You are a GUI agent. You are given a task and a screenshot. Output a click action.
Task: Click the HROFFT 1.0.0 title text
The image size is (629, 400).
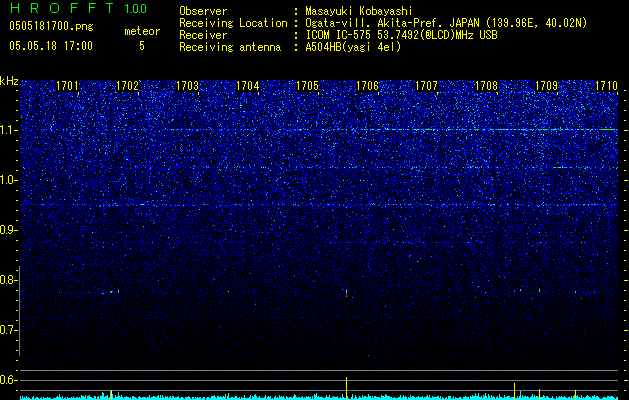coord(78,8)
